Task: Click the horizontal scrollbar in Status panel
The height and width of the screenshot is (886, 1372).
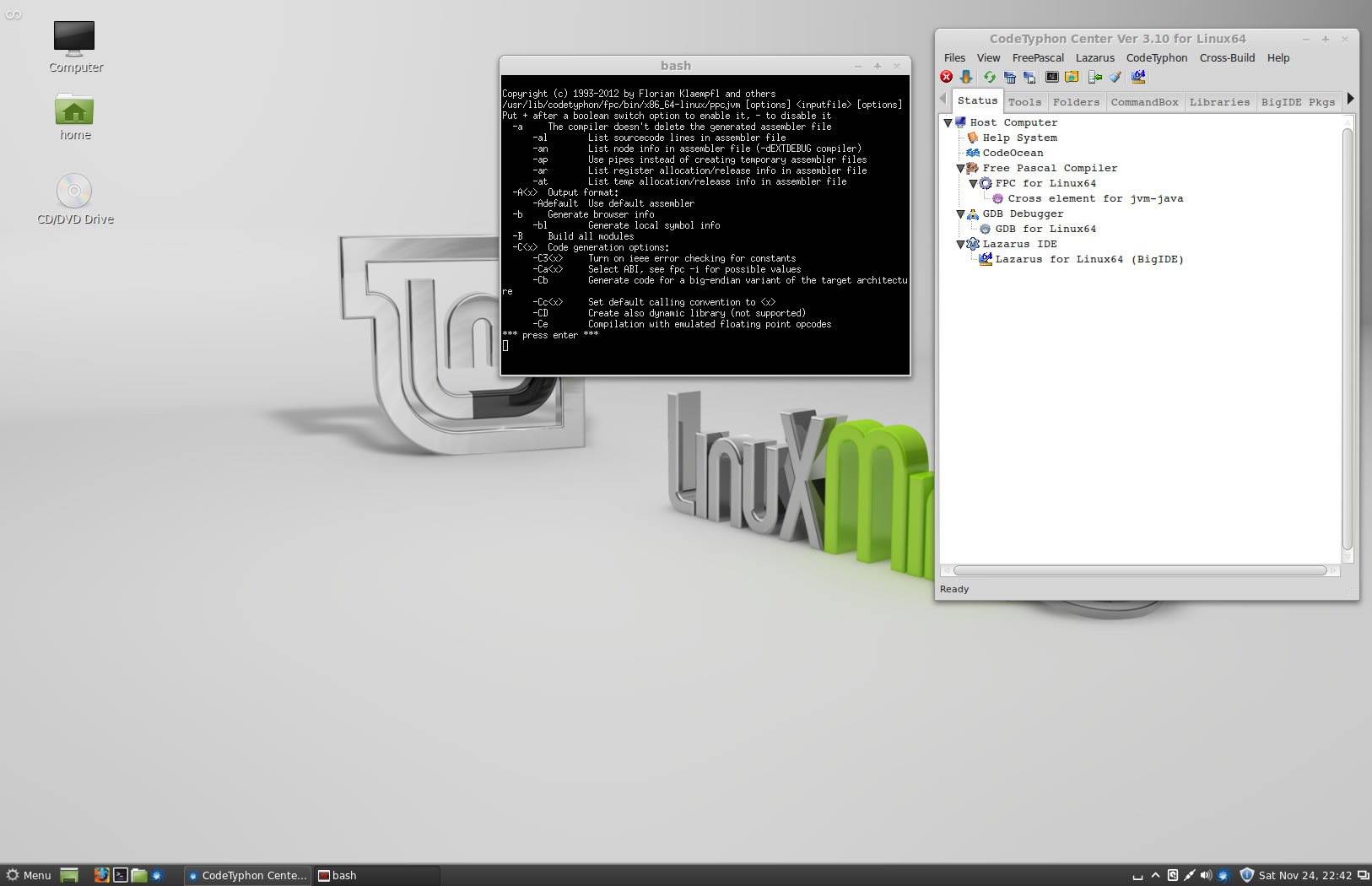Action: pyautogui.click(x=1140, y=570)
